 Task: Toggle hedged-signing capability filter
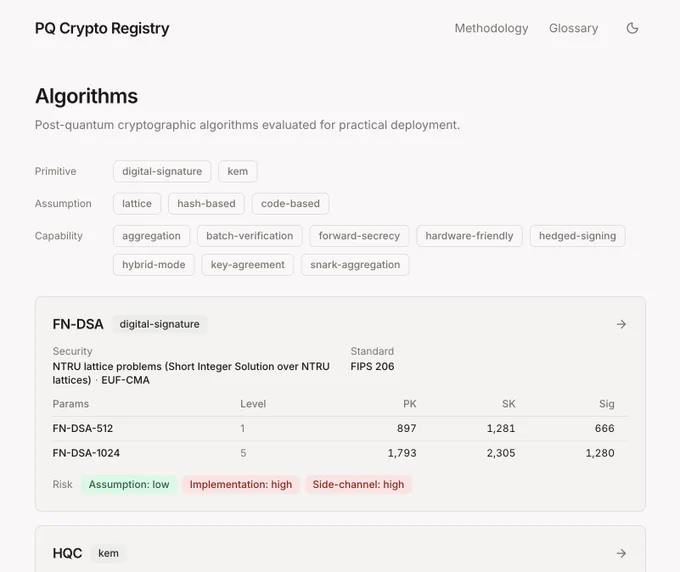pos(577,236)
